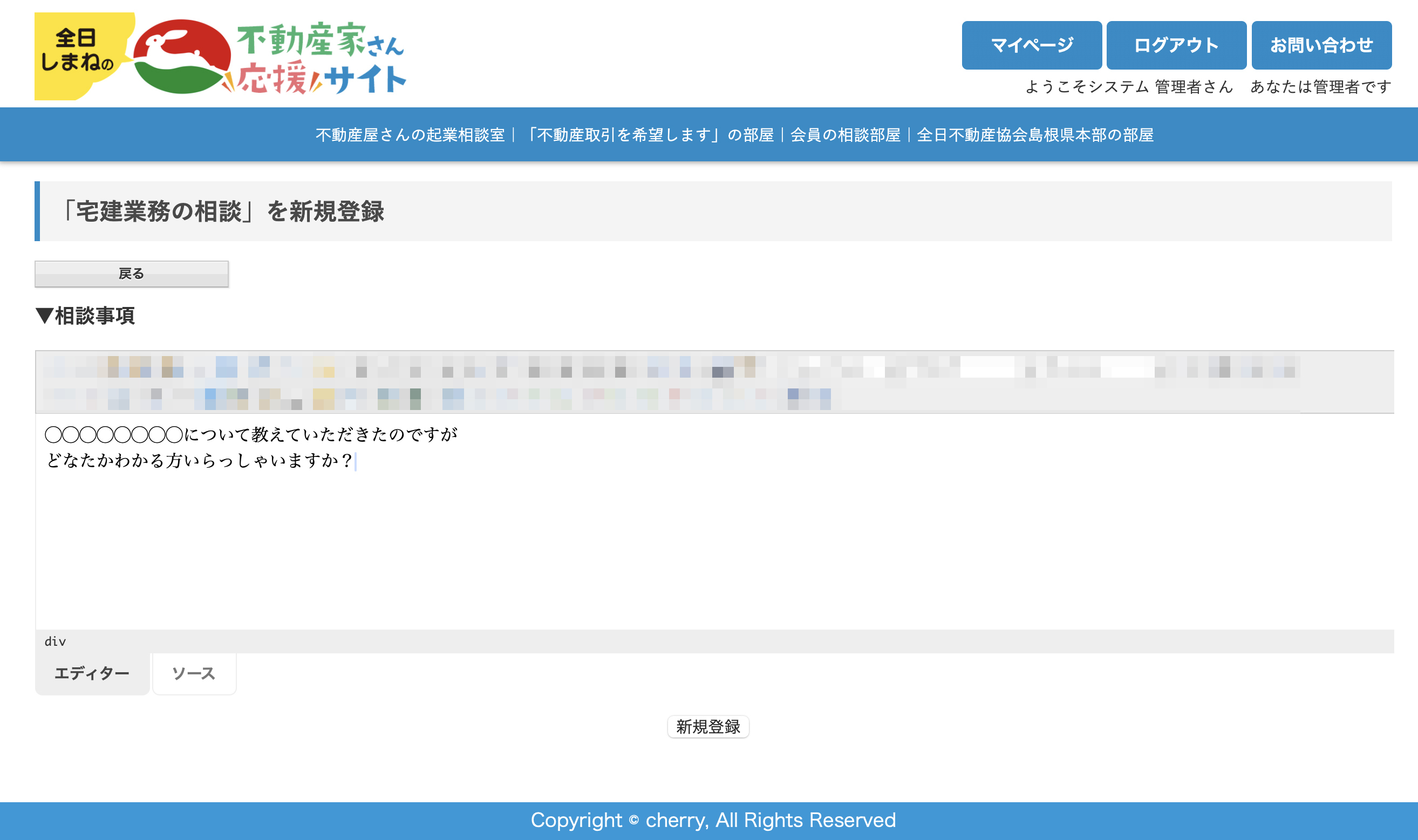
Task: Click the site logo 不動産家さん応援サイト
Action: pos(221,57)
